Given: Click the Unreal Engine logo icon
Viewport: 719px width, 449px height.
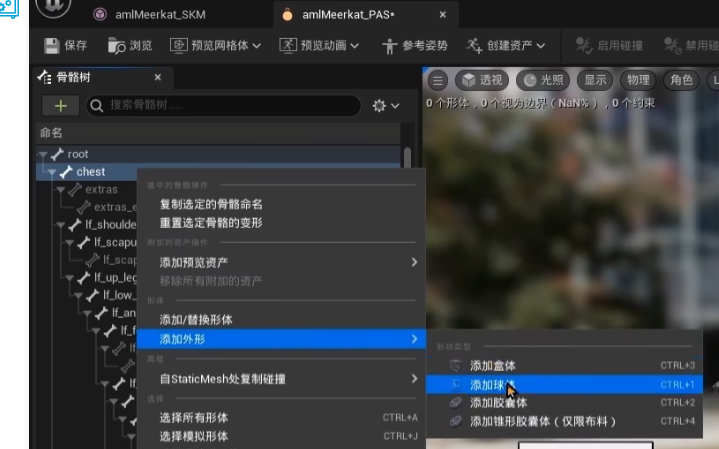Looking at the screenshot, I should [x=53, y=6].
